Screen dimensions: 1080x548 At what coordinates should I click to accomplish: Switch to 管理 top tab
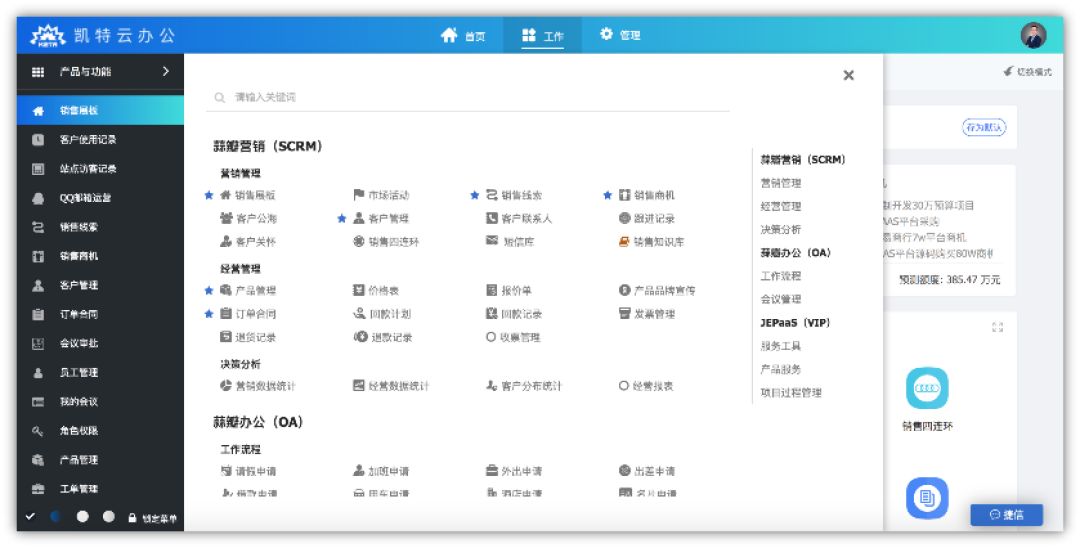tap(620, 35)
